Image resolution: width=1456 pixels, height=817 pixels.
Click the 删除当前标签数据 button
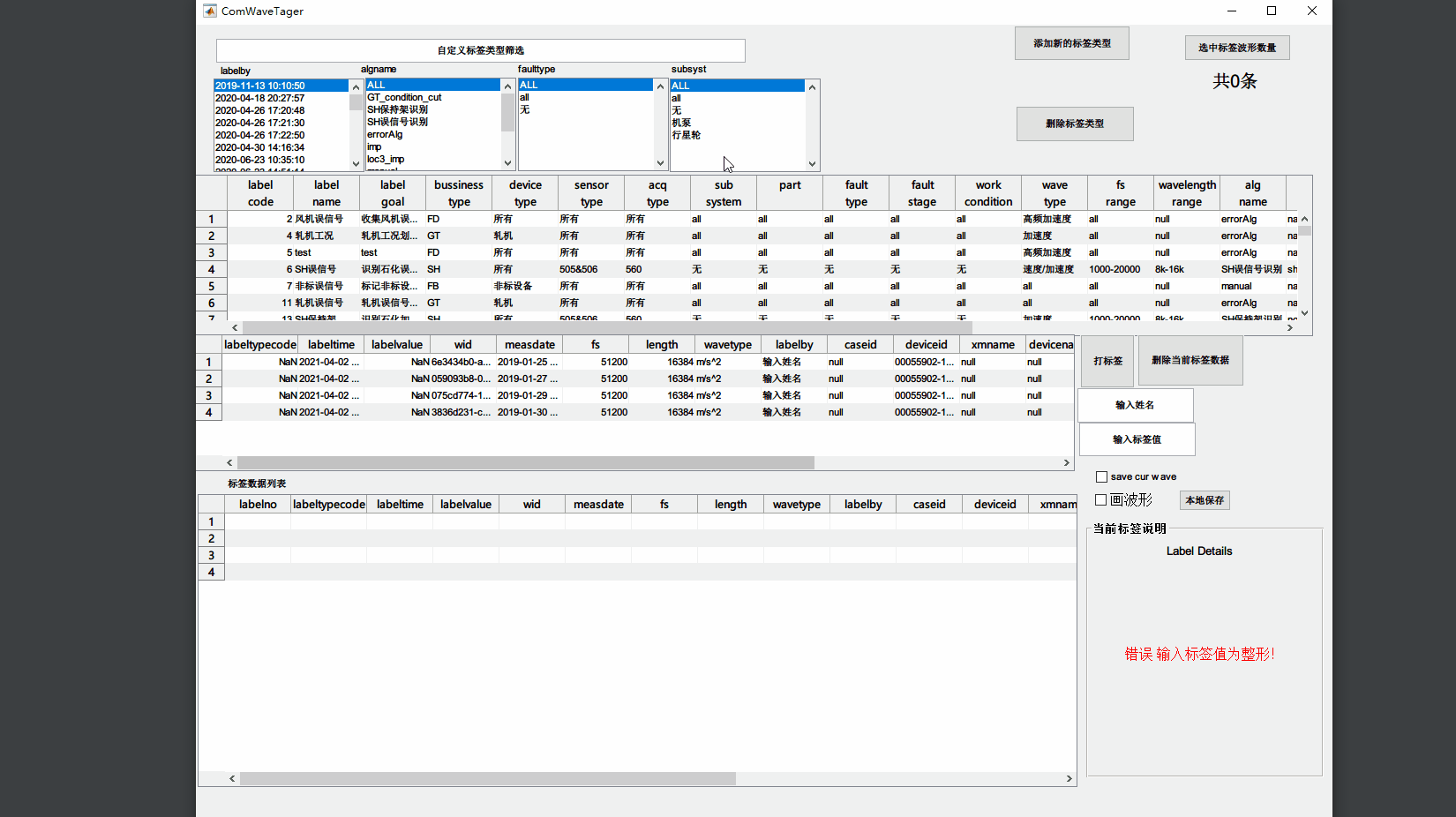(1190, 360)
